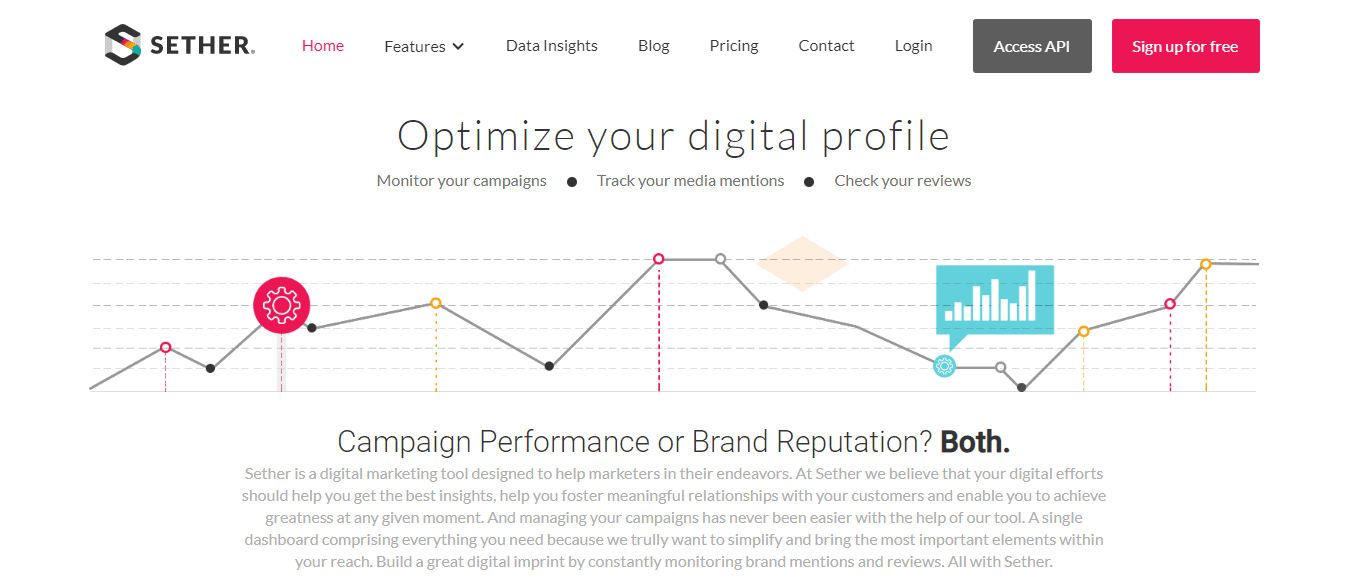Open the Features menu
Image resolution: width=1349 pixels, height=578 pixels.
point(424,46)
